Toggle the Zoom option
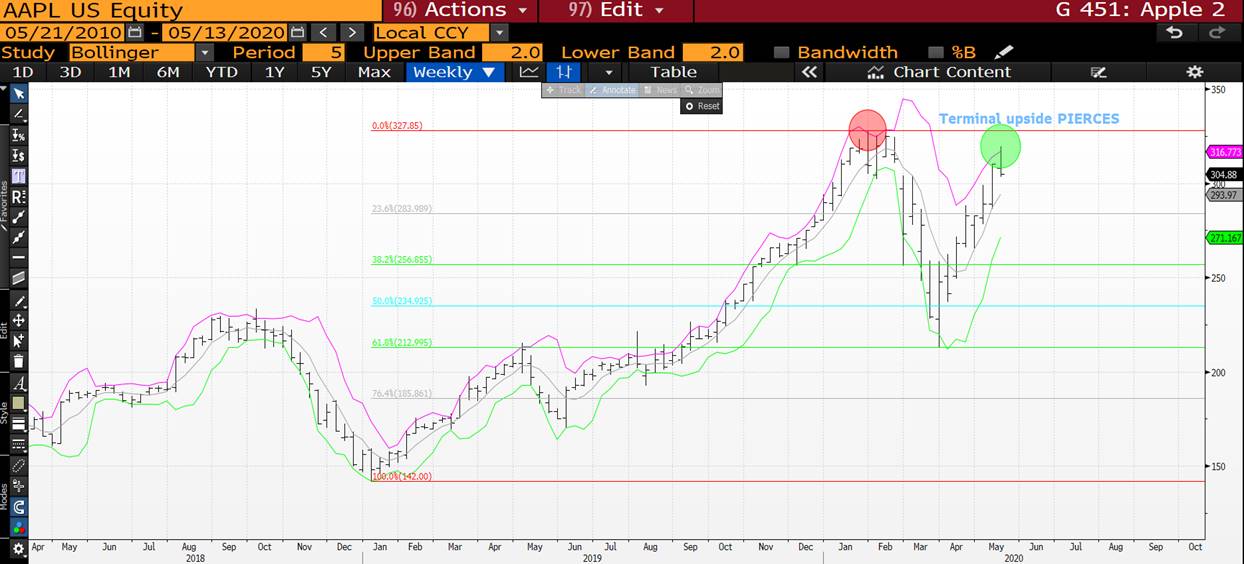The width and height of the screenshot is (1244, 564). point(702,90)
